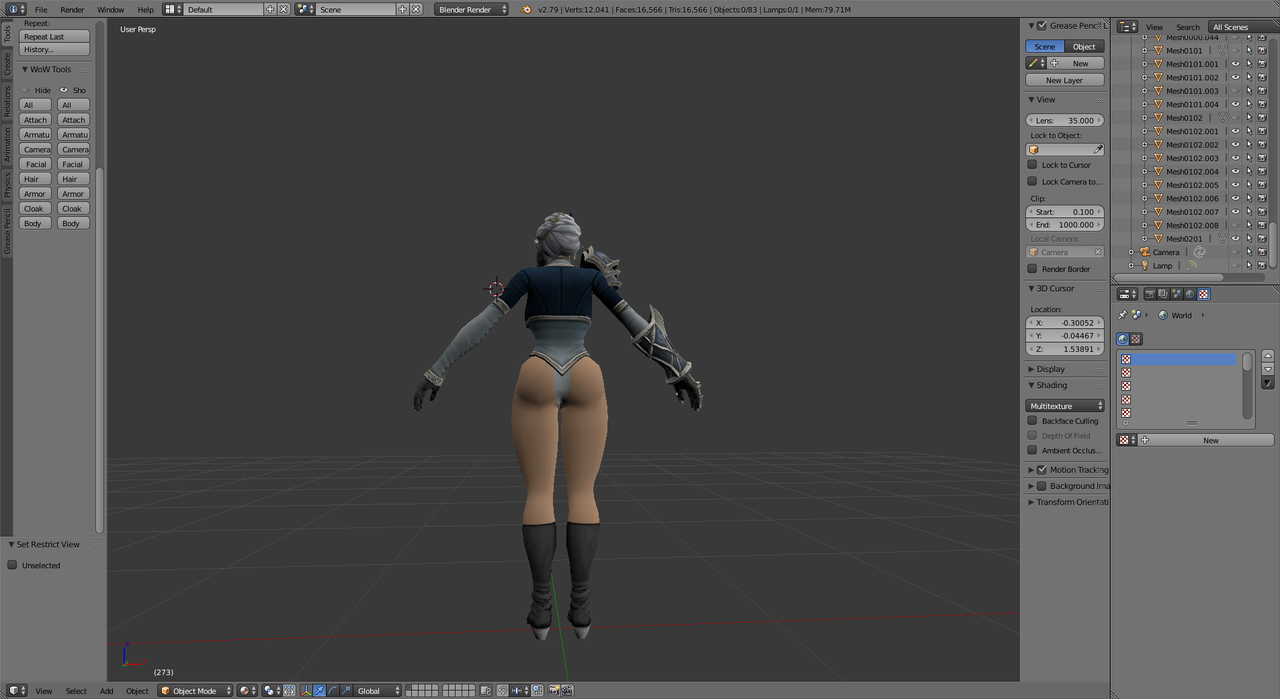Viewport: 1280px width, 699px height.
Task: Open the Multitexture shading dropdown
Action: (1065, 406)
